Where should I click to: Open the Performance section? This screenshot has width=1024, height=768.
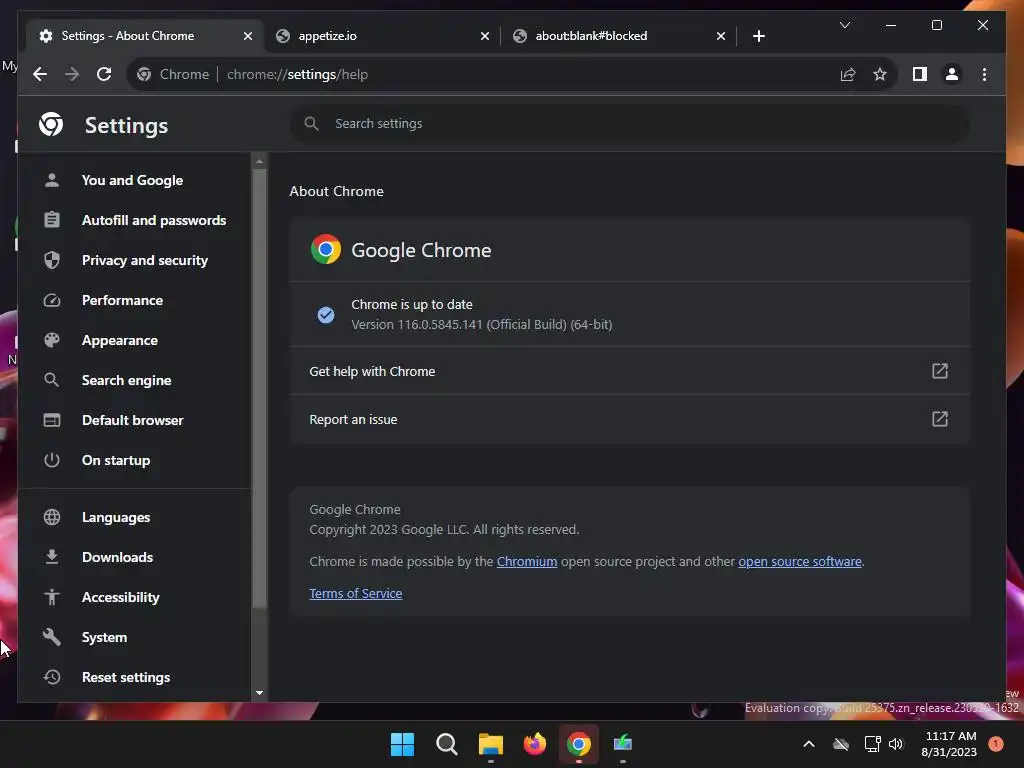134,300
